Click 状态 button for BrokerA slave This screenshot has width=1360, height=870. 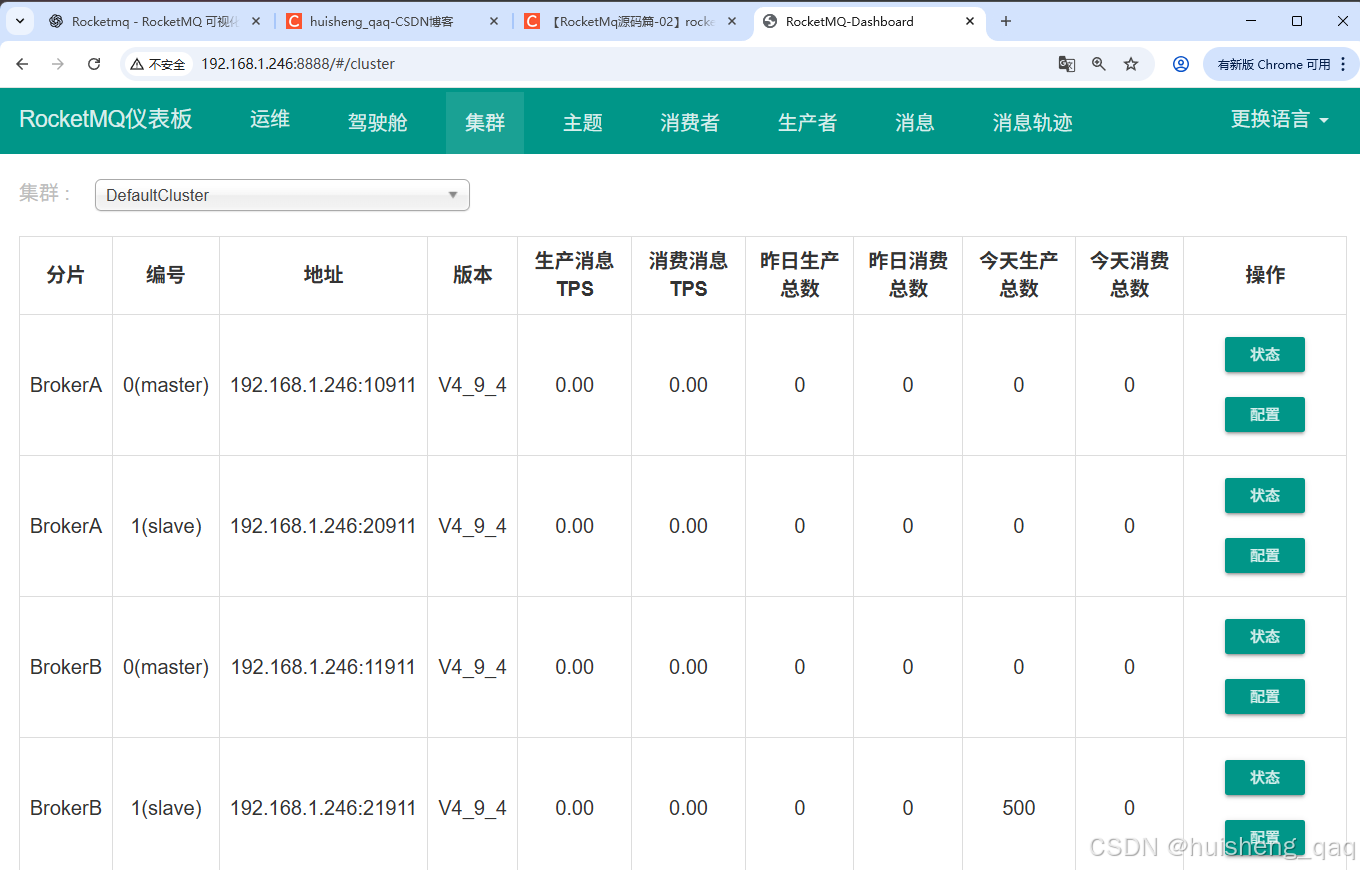point(1265,496)
